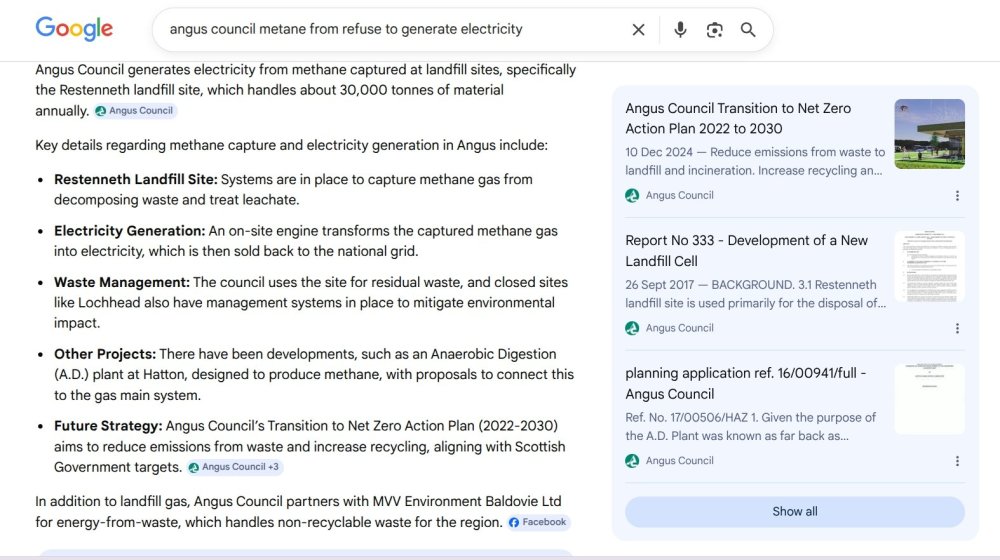Viewport: 1000px width, 560px height.
Task: Click the 'Restenneth Landfill Site:' heading text
Action: pos(136,179)
